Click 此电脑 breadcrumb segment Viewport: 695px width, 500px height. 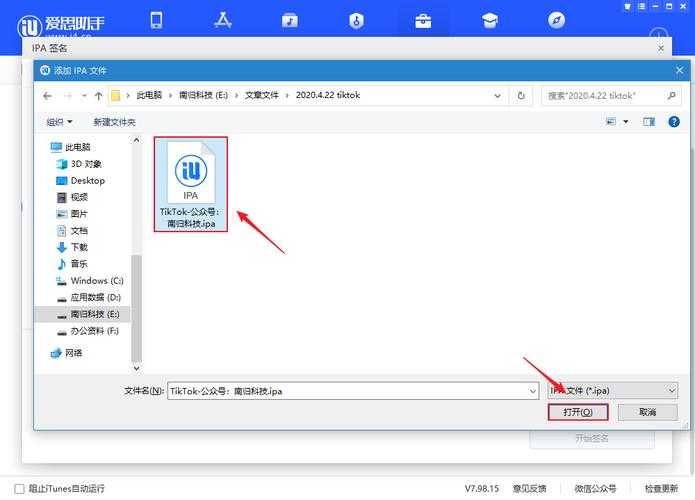[149, 95]
